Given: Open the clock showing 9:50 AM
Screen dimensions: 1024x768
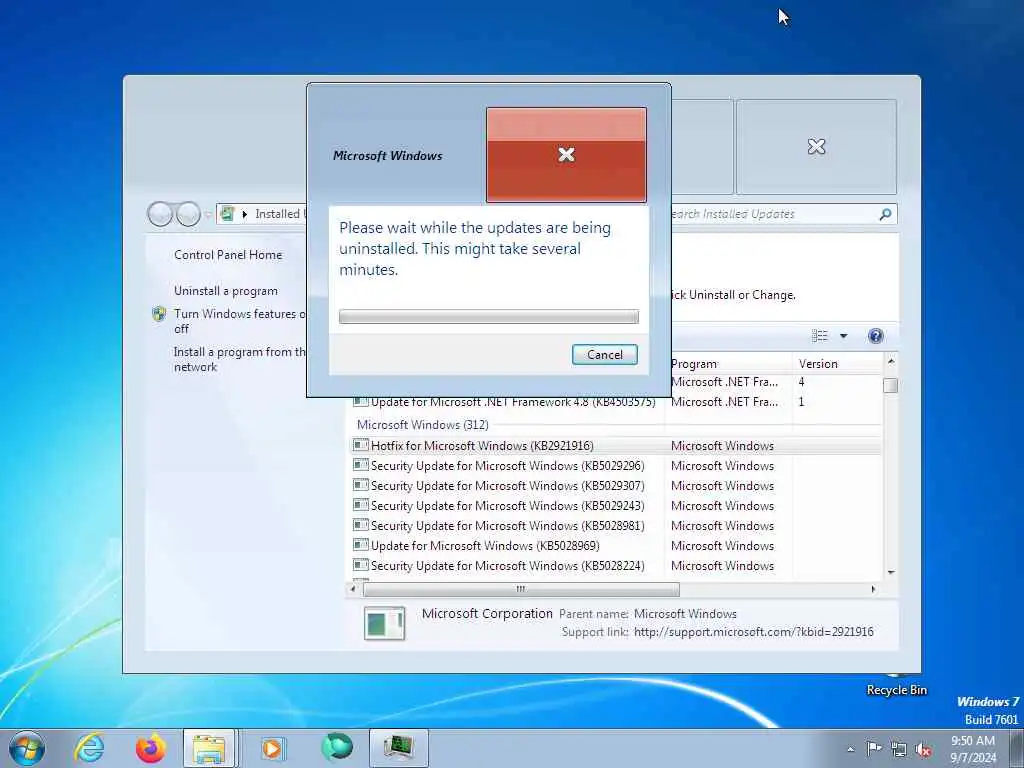Looking at the screenshot, I should coord(972,749).
